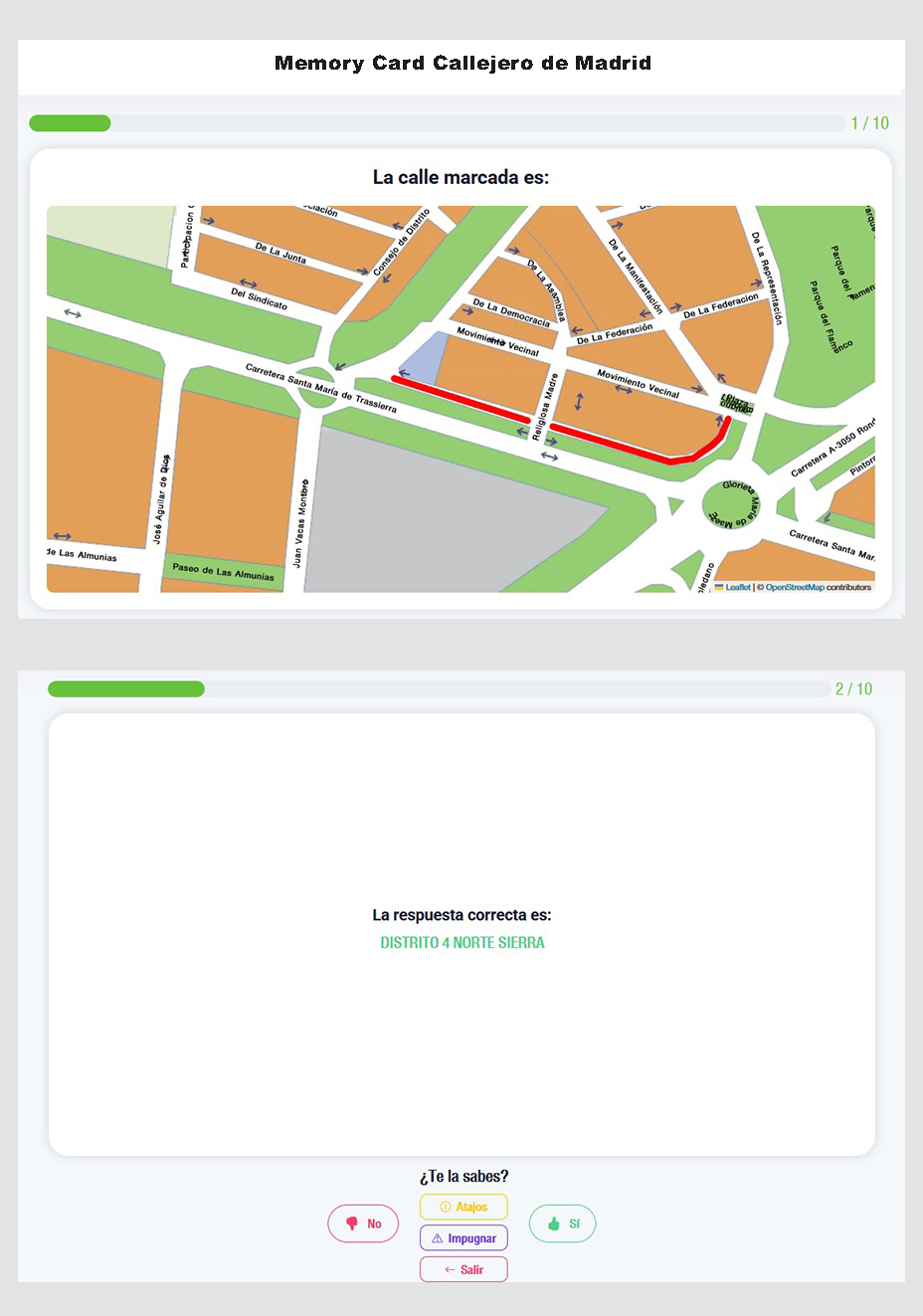923x1316 pixels.
Task: Click the La calle marcada es heading
Action: 461,178
